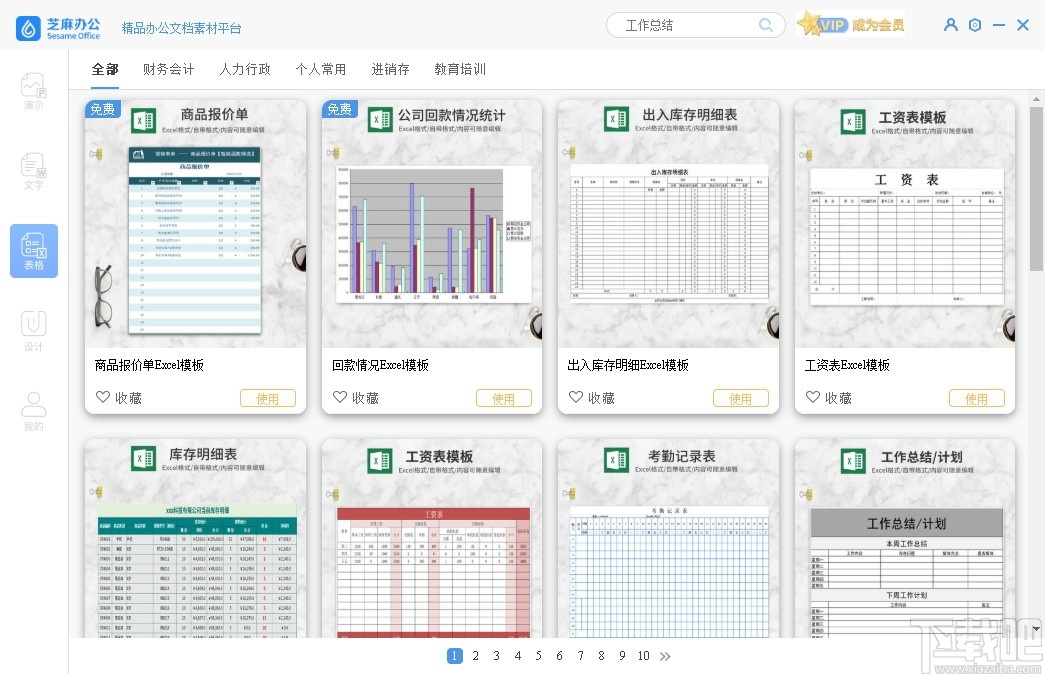This screenshot has width=1045, height=674.
Task: Switch to the 全部 tab
Action: click(105, 69)
